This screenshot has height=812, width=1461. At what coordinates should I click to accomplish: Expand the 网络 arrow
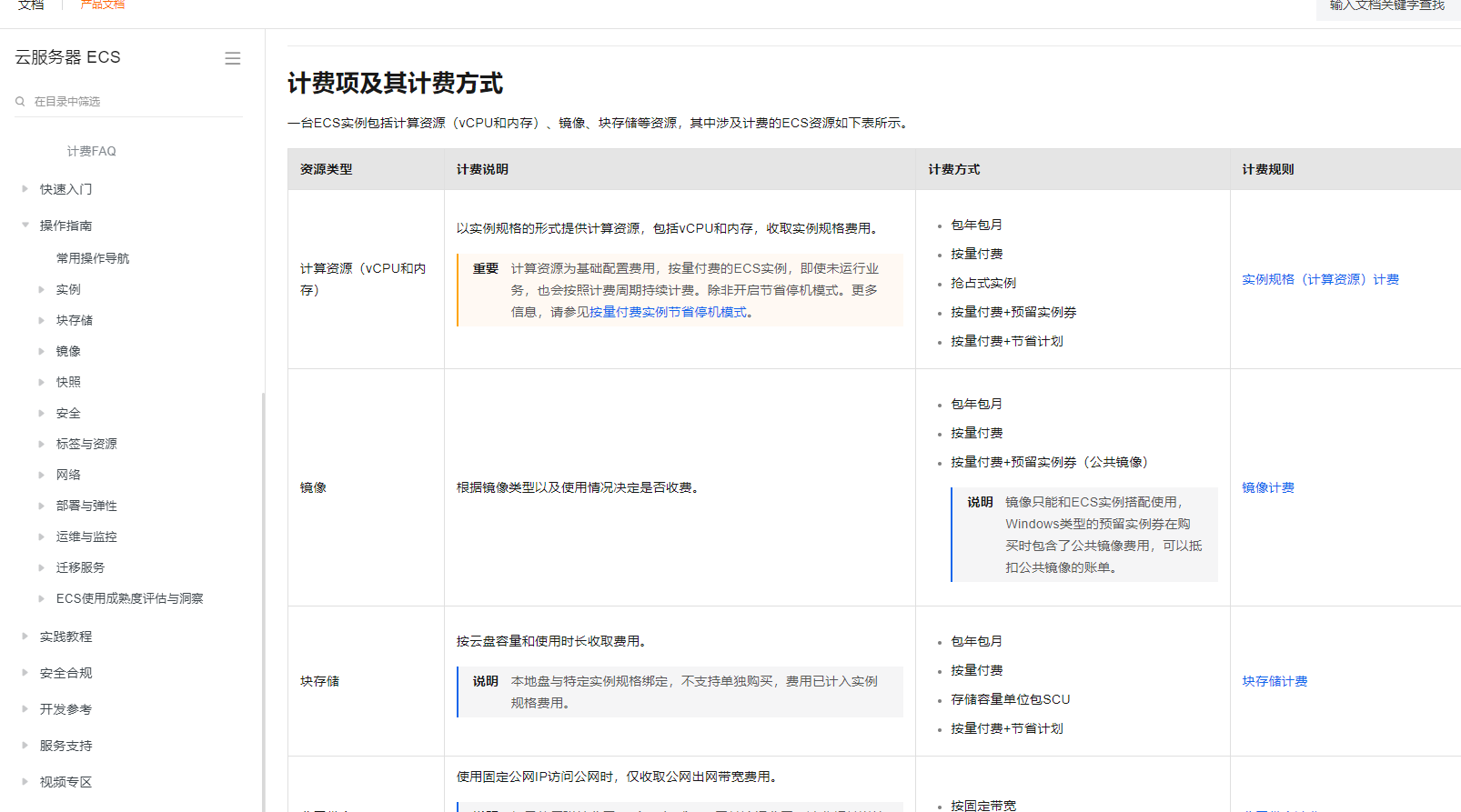pos(41,475)
